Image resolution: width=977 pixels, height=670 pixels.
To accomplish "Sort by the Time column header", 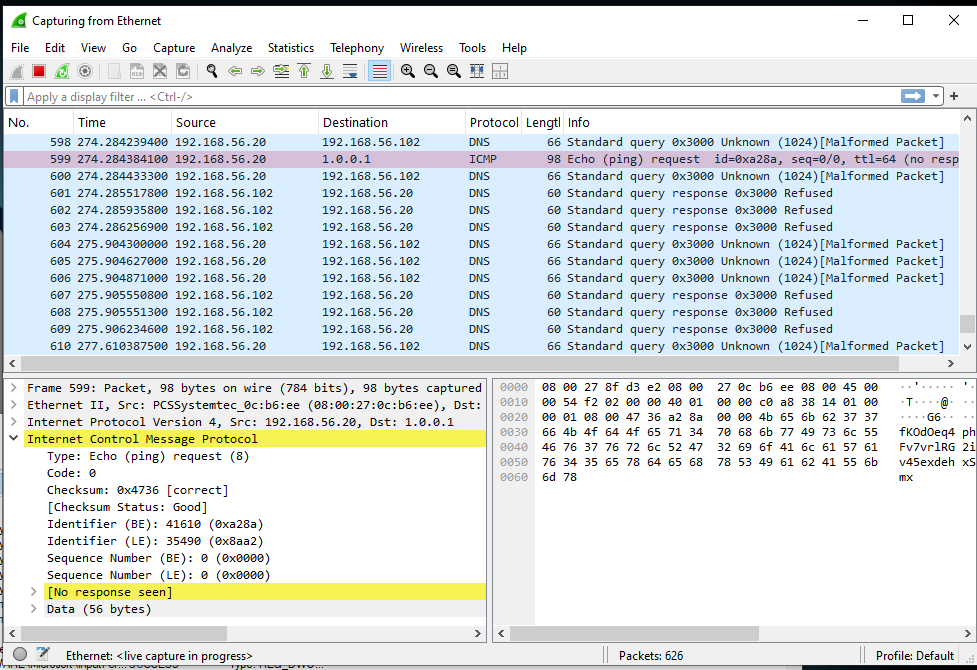I will pyautogui.click(x=122, y=123).
